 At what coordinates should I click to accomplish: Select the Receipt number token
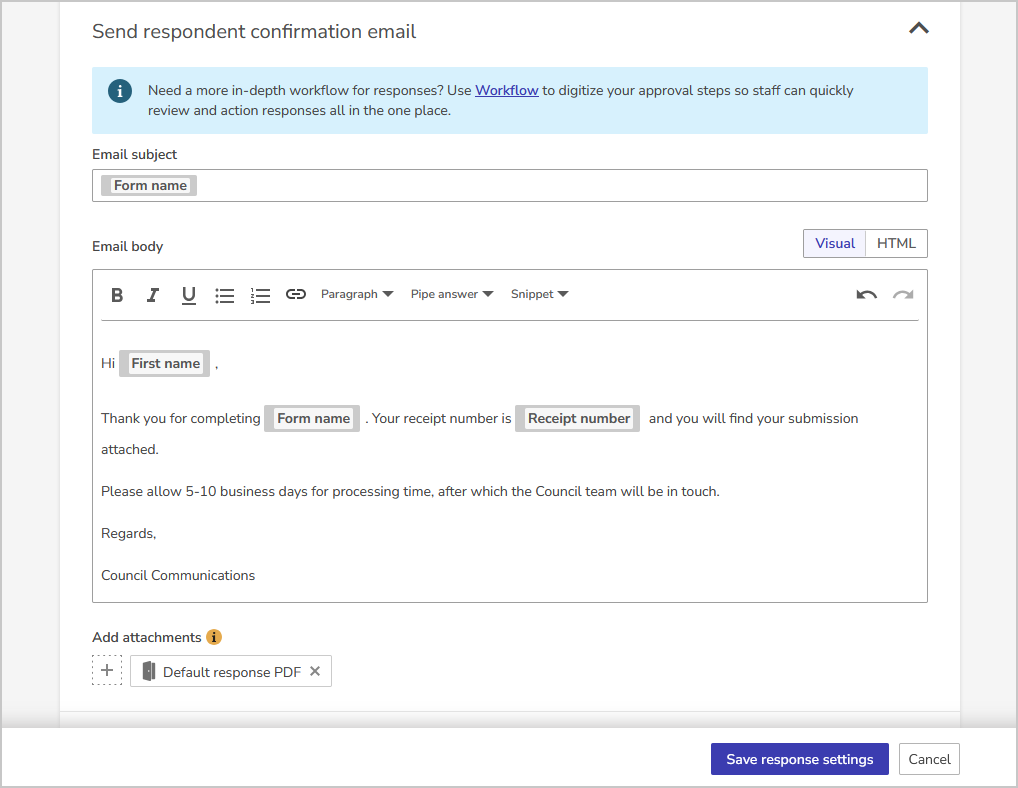578,419
